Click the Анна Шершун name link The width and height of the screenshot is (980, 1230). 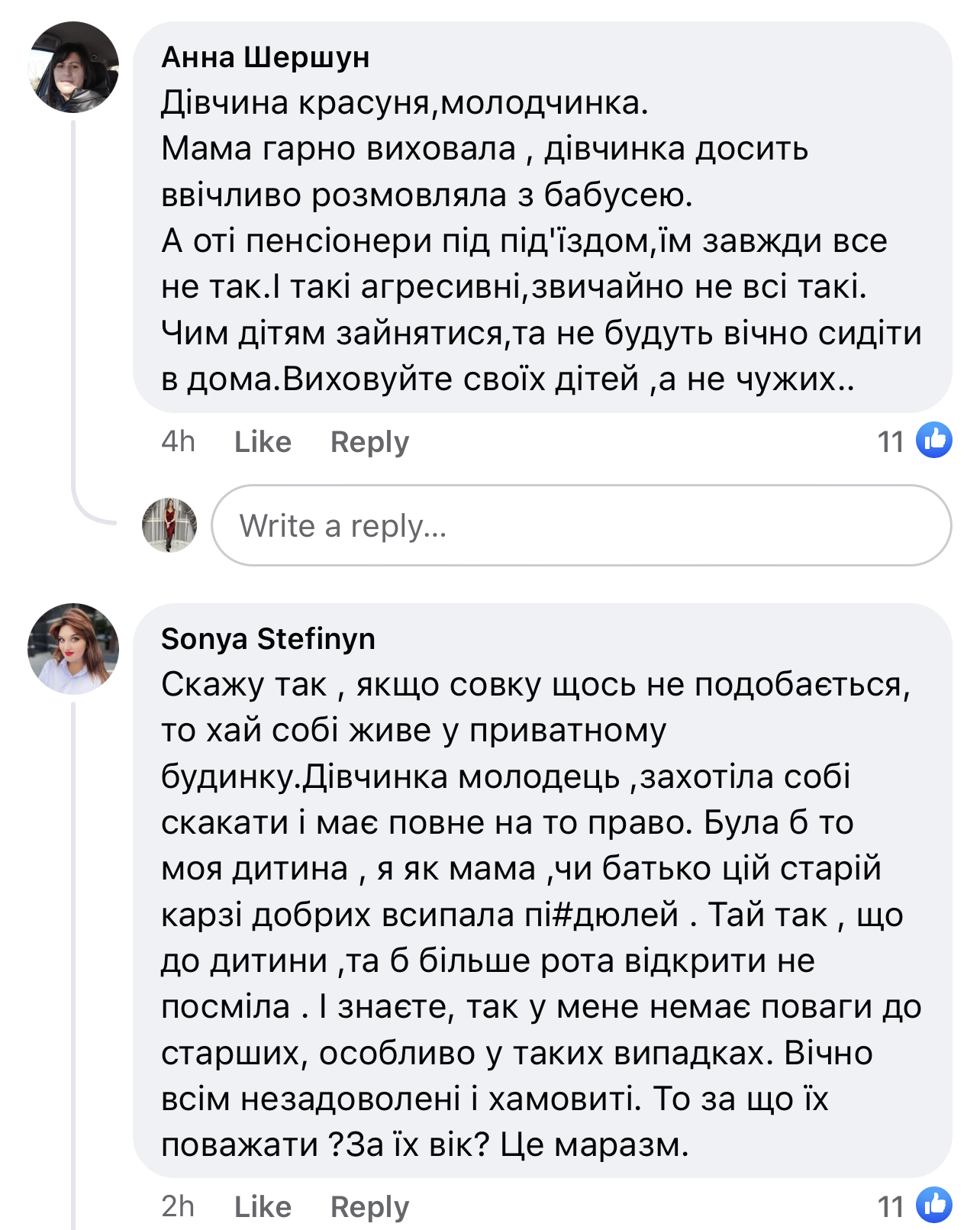[x=265, y=57]
